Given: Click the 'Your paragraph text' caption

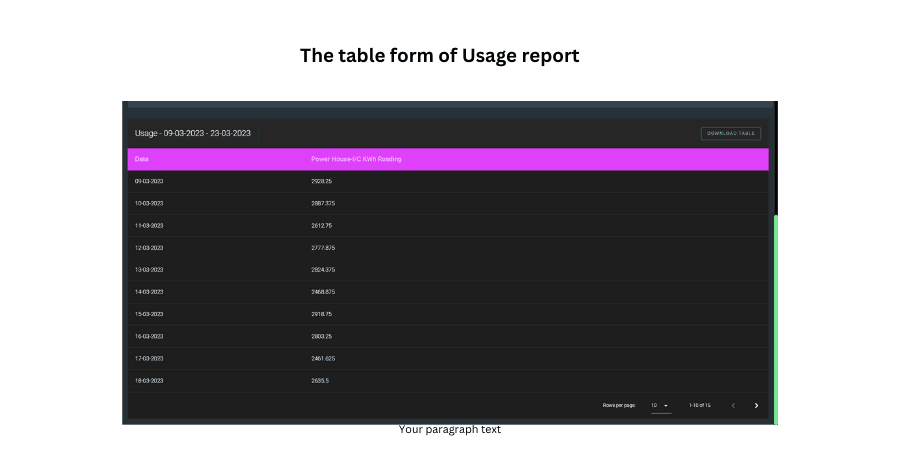Looking at the screenshot, I should click(450, 429).
